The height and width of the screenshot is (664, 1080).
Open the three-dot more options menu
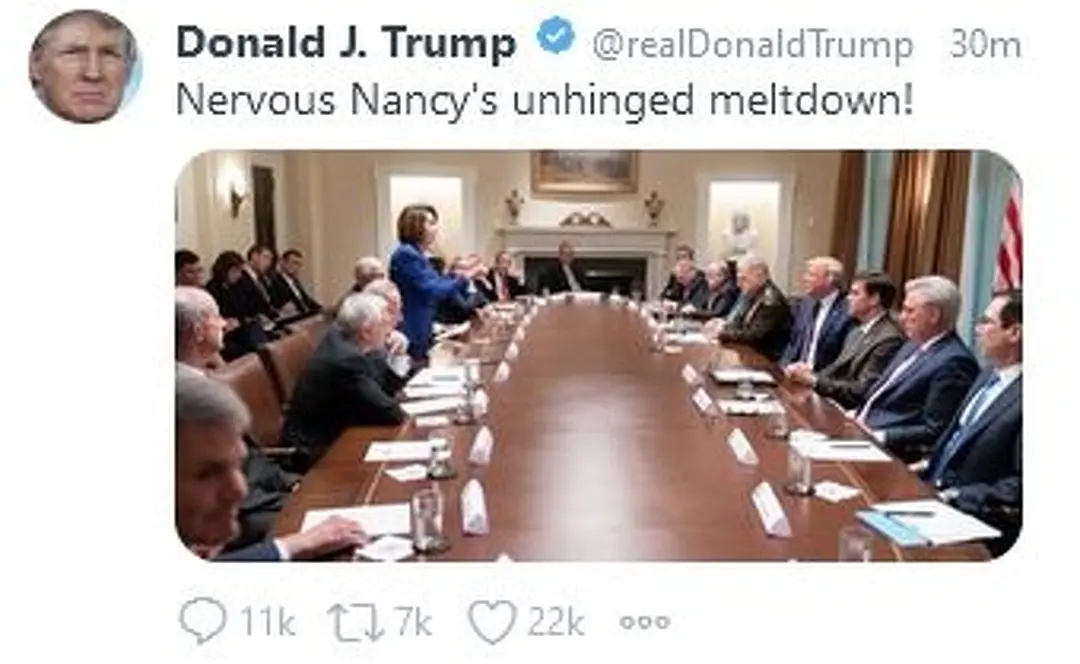point(645,622)
